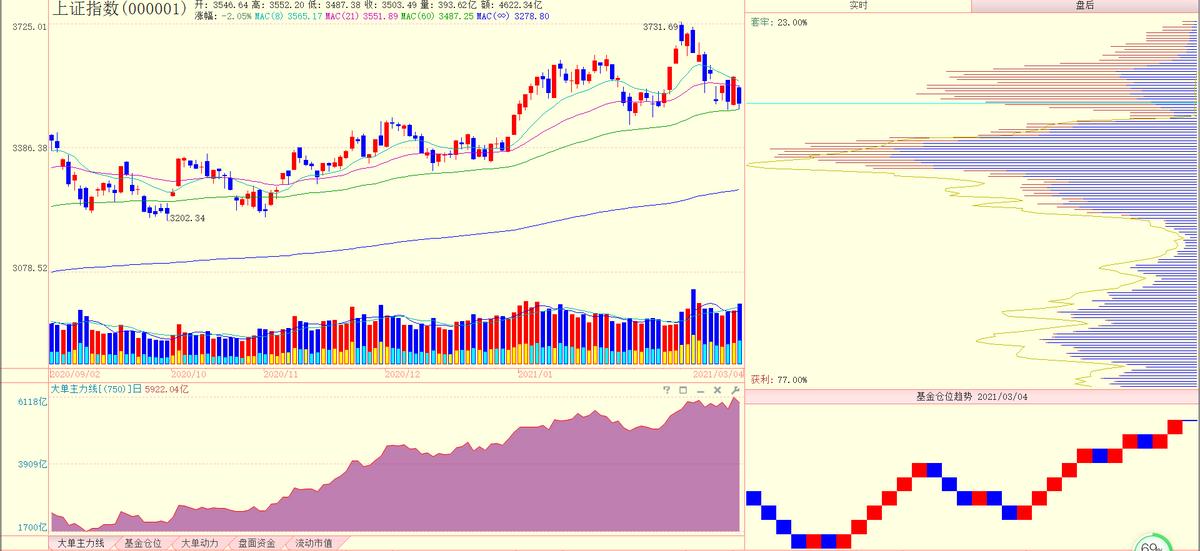Switch to the 盘面资金 tab
This screenshot has width=1200, height=551.
(x=256, y=543)
